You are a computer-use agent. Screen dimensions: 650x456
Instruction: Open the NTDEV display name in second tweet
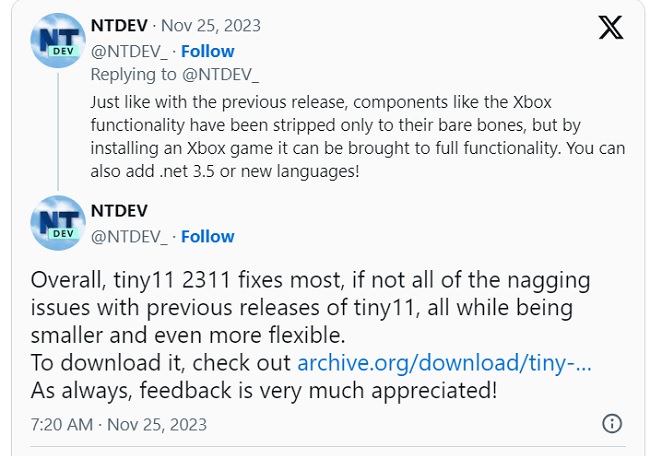[119, 211]
